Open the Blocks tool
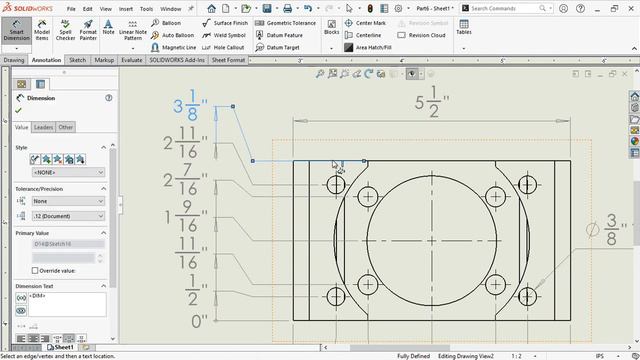 coord(331,27)
